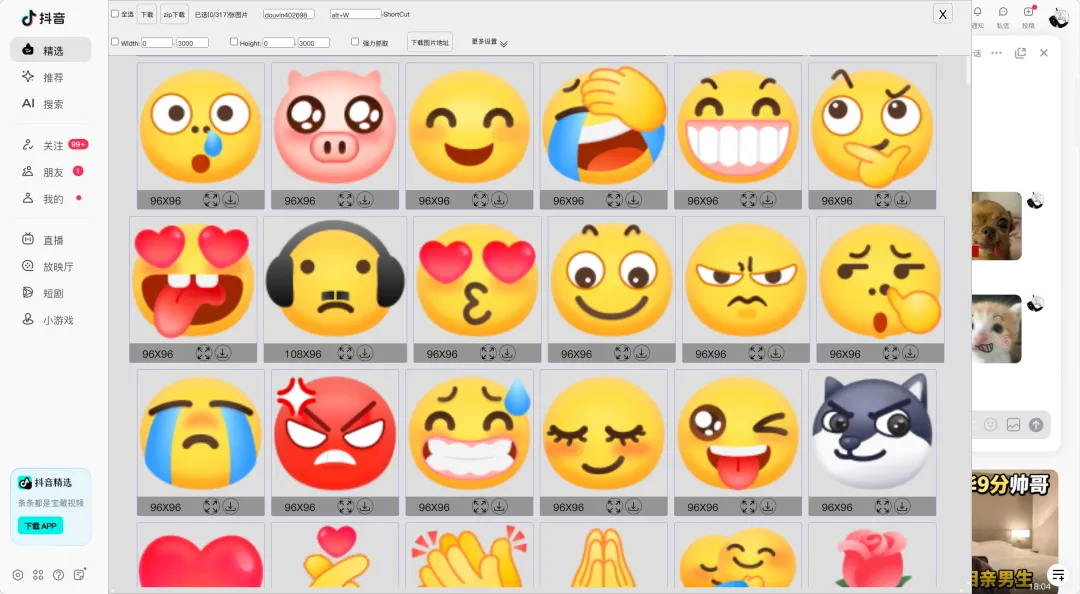The height and width of the screenshot is (594, 1080).
Task: Click the 下载 download button
Action: 147,14
